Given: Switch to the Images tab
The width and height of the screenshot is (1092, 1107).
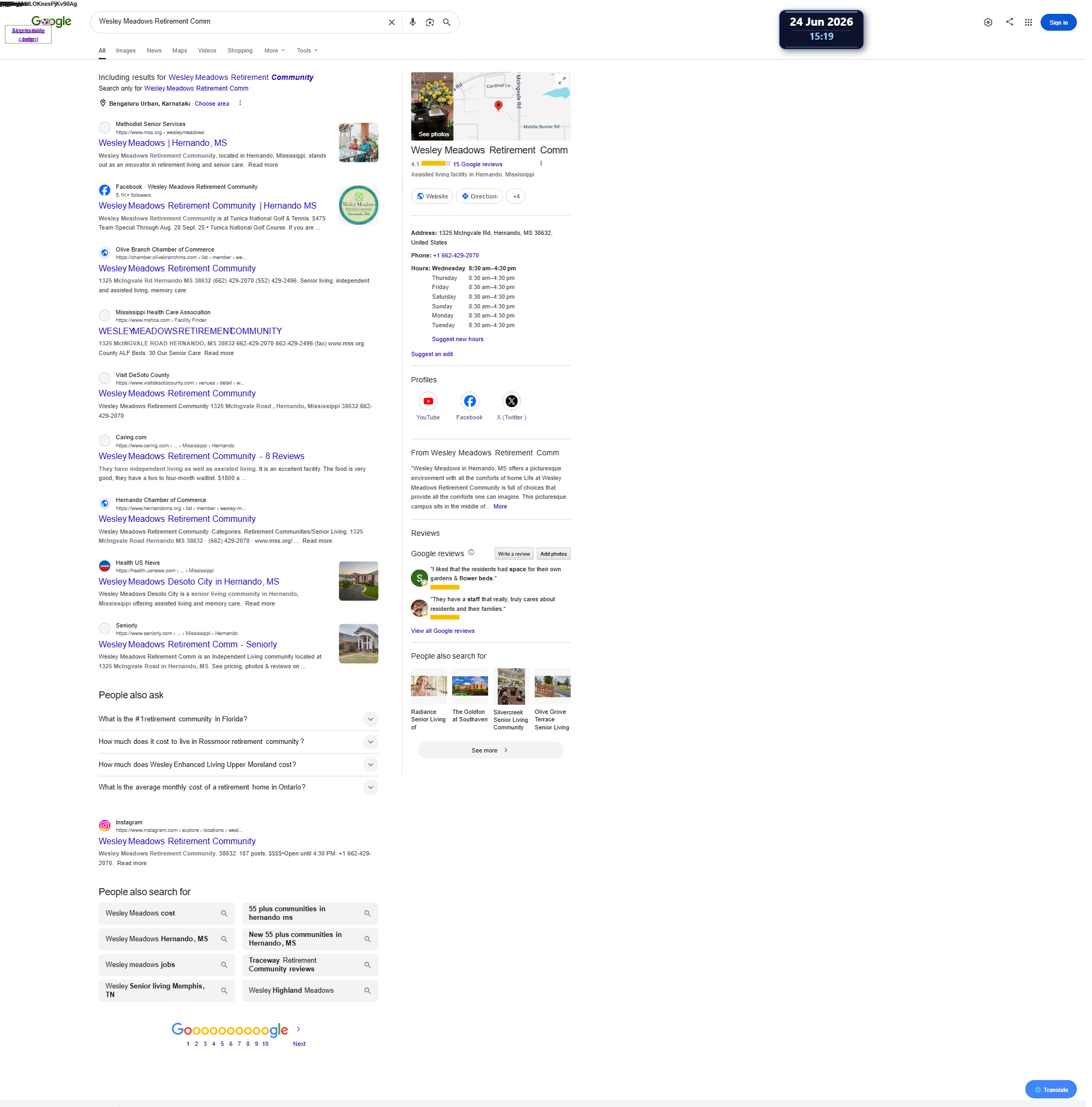Looking at the screenshot, I should click(x=126, y=50).
